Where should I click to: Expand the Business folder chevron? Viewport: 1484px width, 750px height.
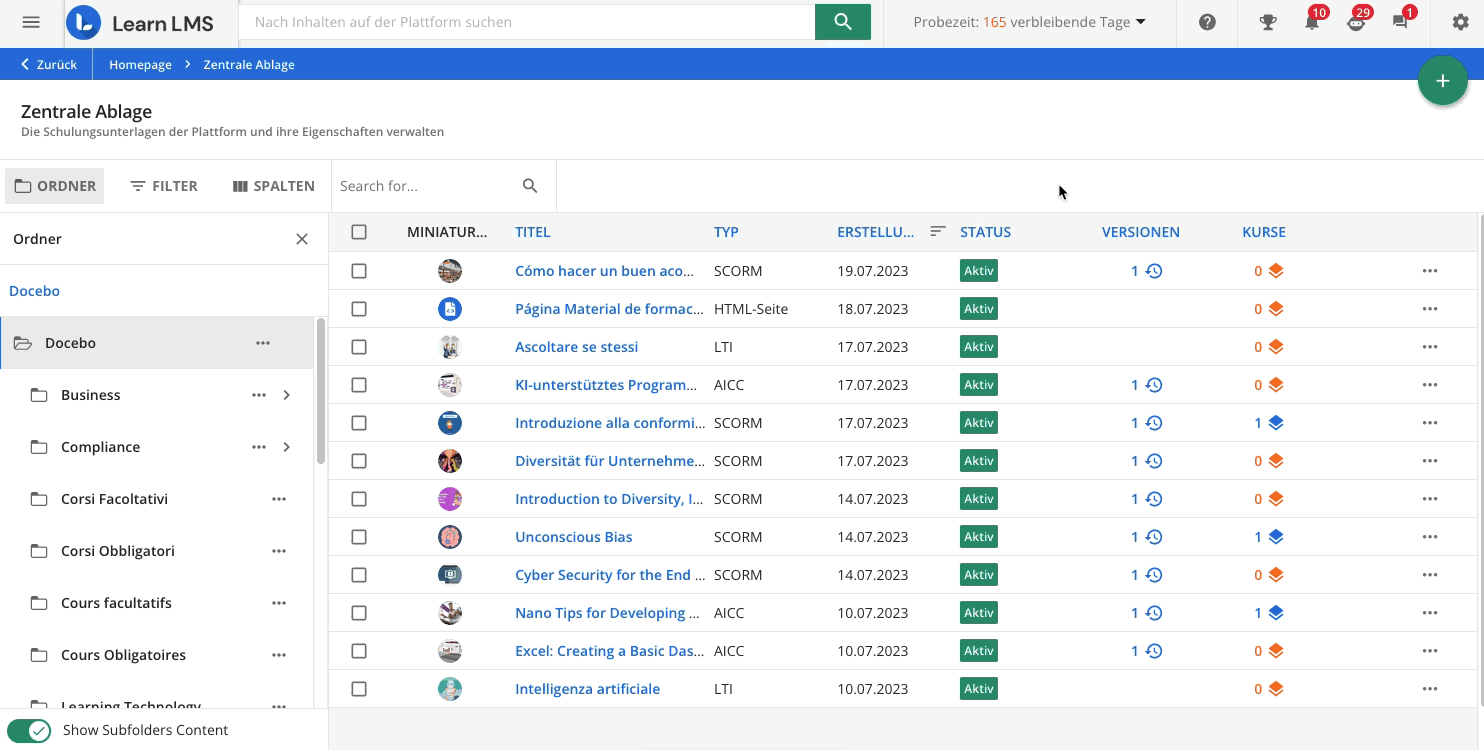pyautogui.click(x=287, y=395)
